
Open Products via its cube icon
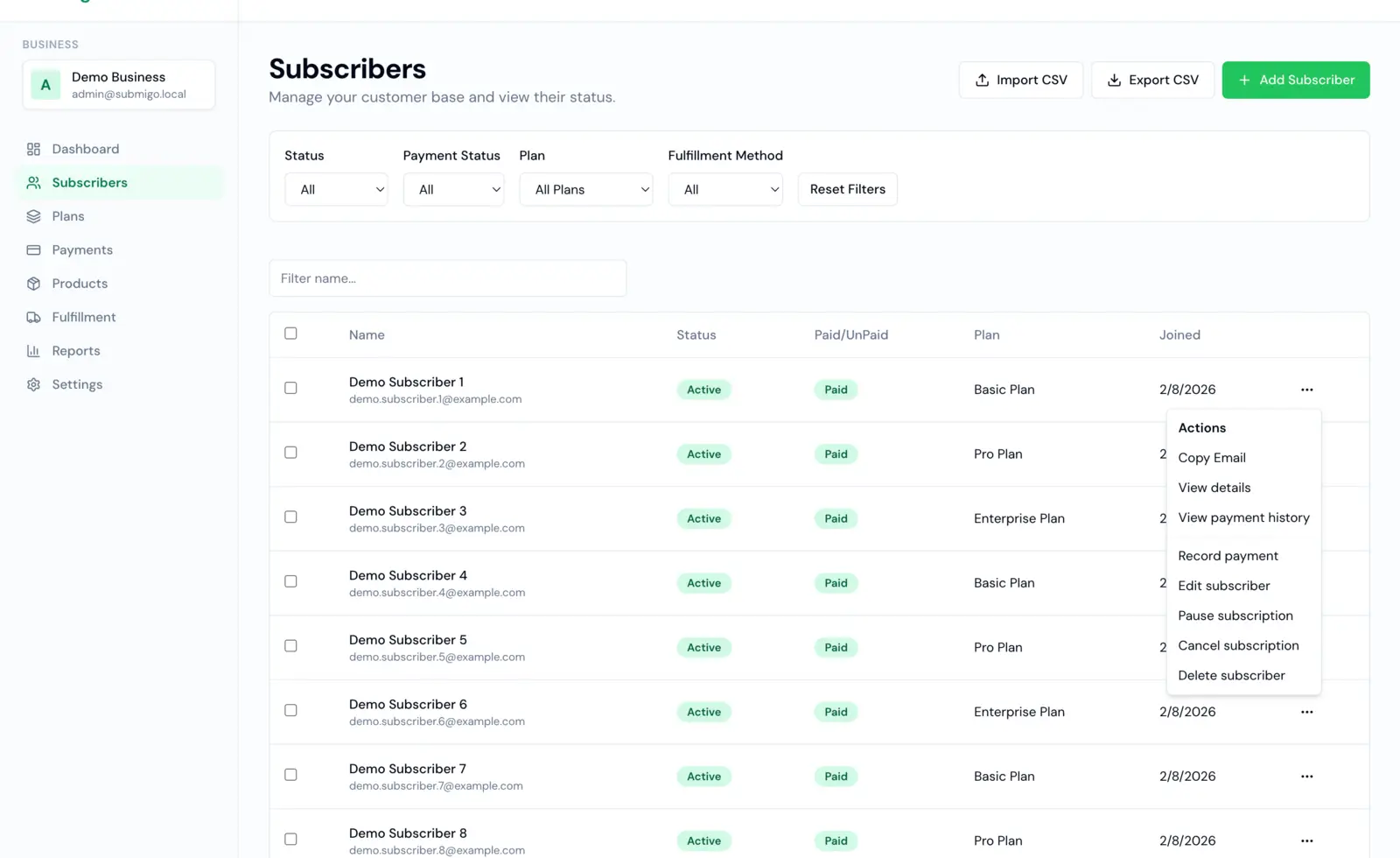[34, 283]
